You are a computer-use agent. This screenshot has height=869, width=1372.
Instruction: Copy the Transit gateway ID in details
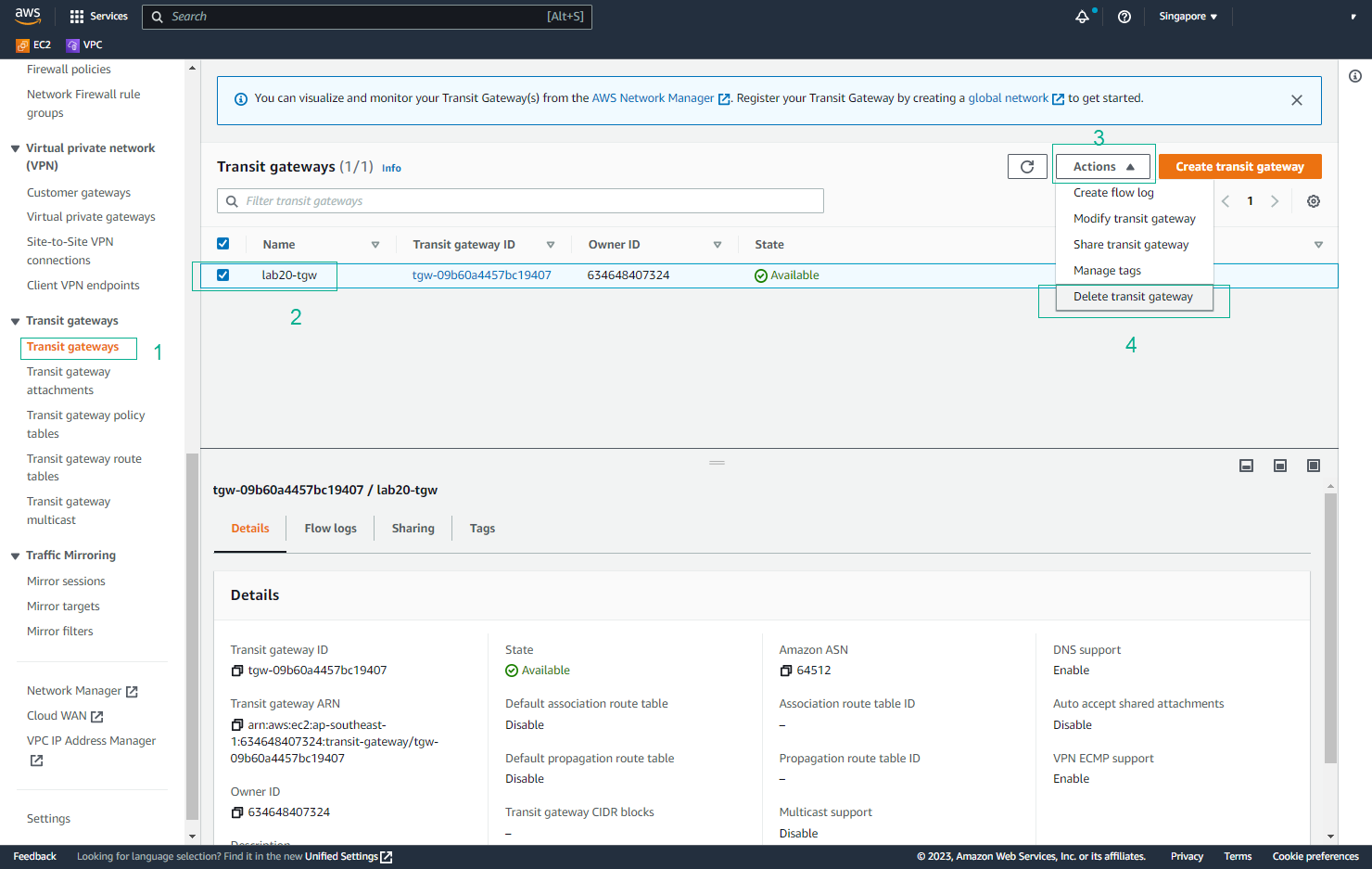pyautogui.click(x=237, y=671)
